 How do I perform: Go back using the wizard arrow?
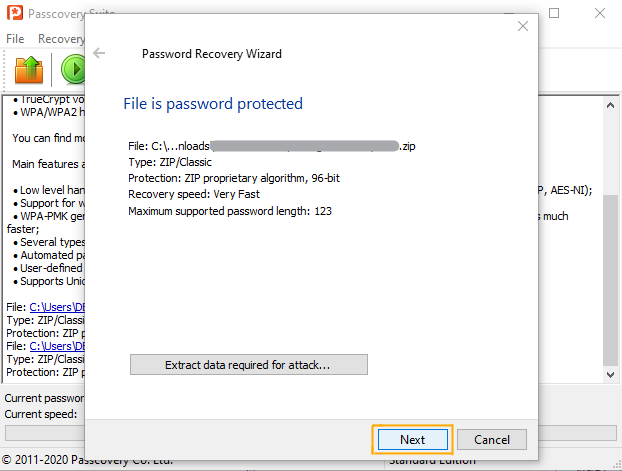point(99,53)
